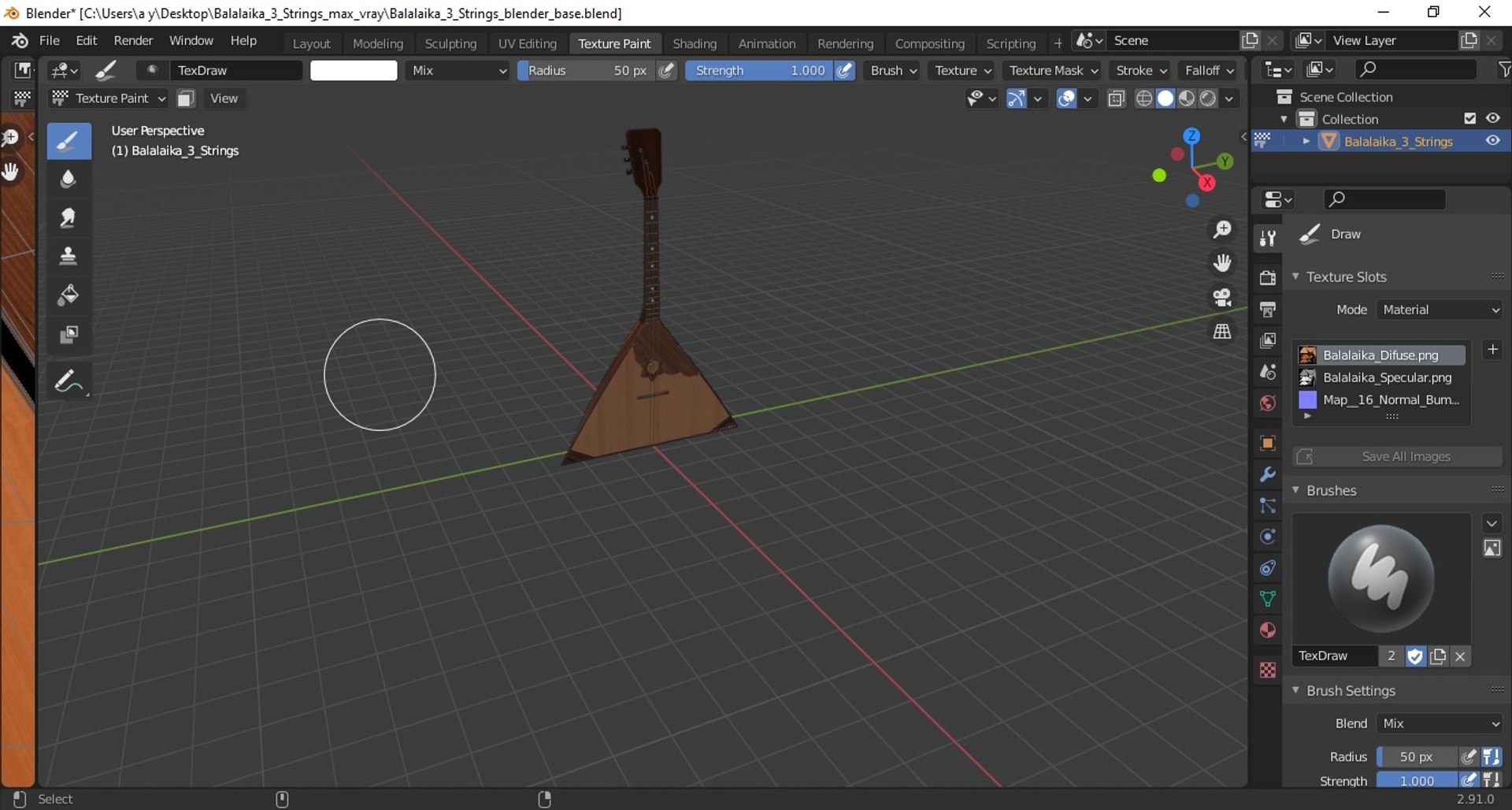This screenshot has width=1512, height=810.
Task: Open Texture Slots Mode Material dropdown
Action: coord(1440,310)
